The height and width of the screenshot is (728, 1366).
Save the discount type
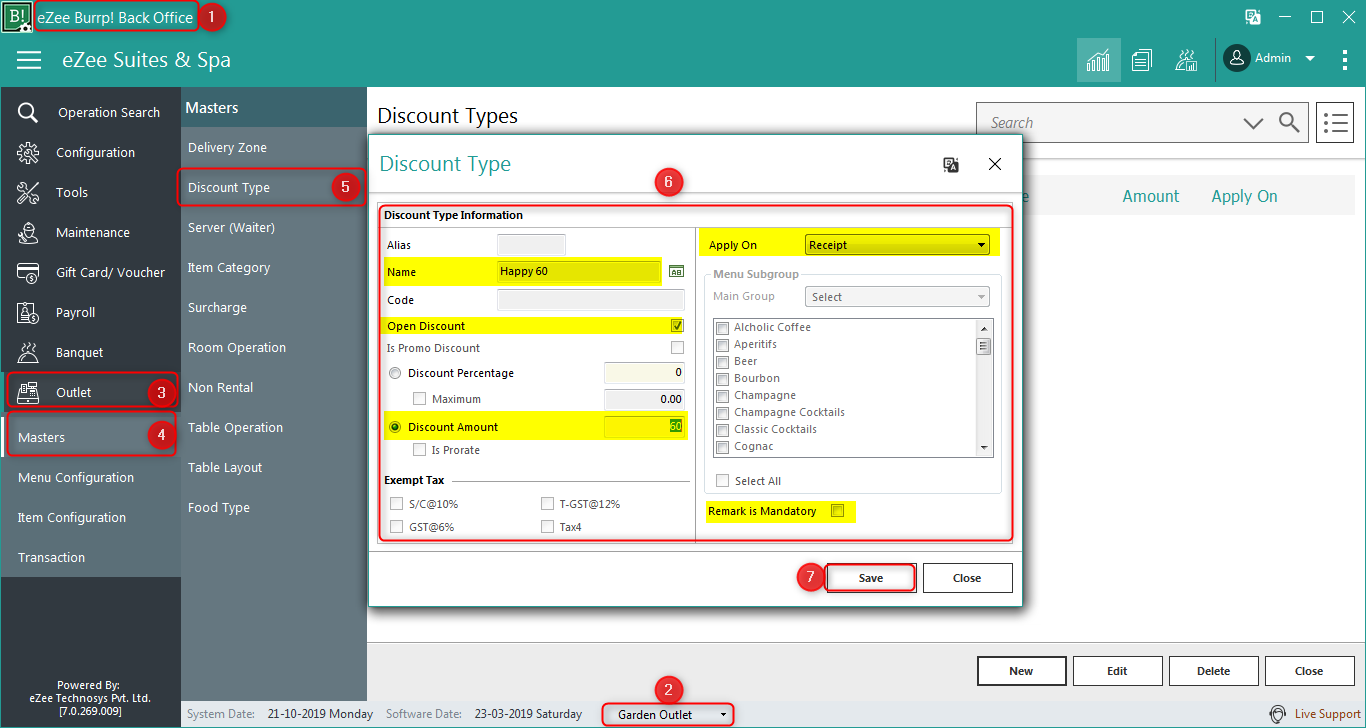coord(871,578)
